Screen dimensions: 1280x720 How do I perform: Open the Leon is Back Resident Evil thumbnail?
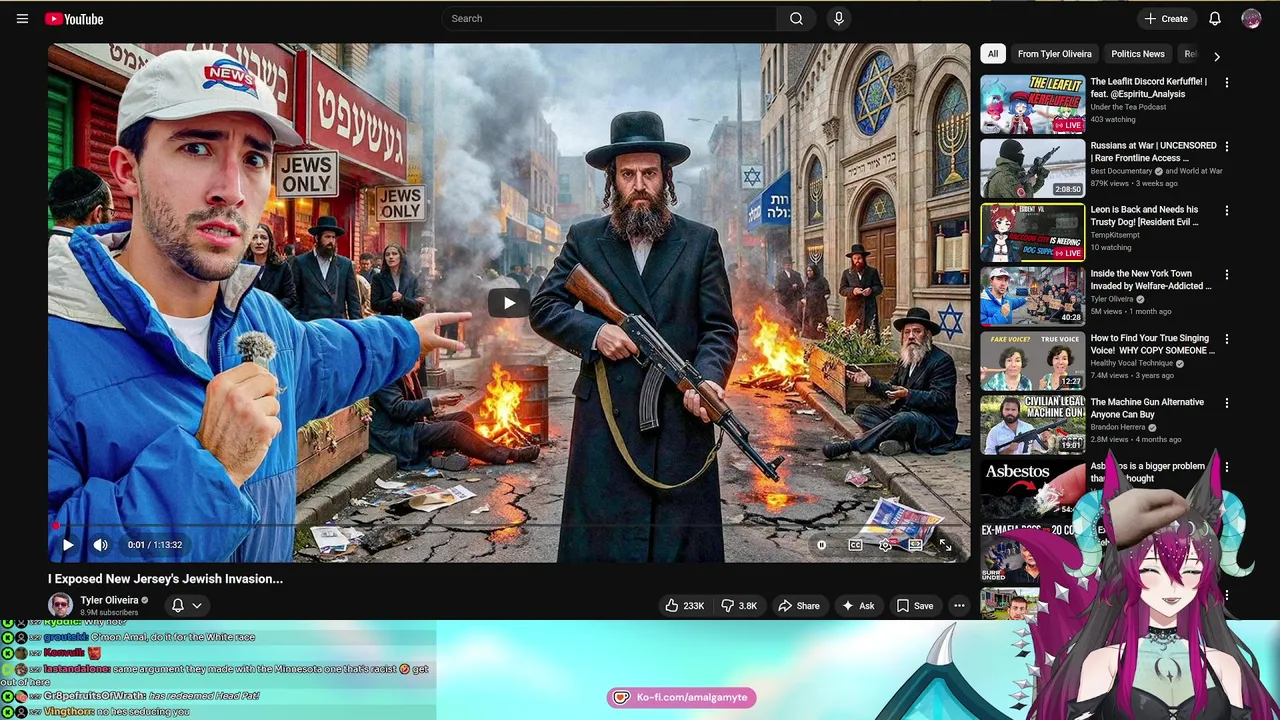pyautogui.click(x=1032, y=232)
